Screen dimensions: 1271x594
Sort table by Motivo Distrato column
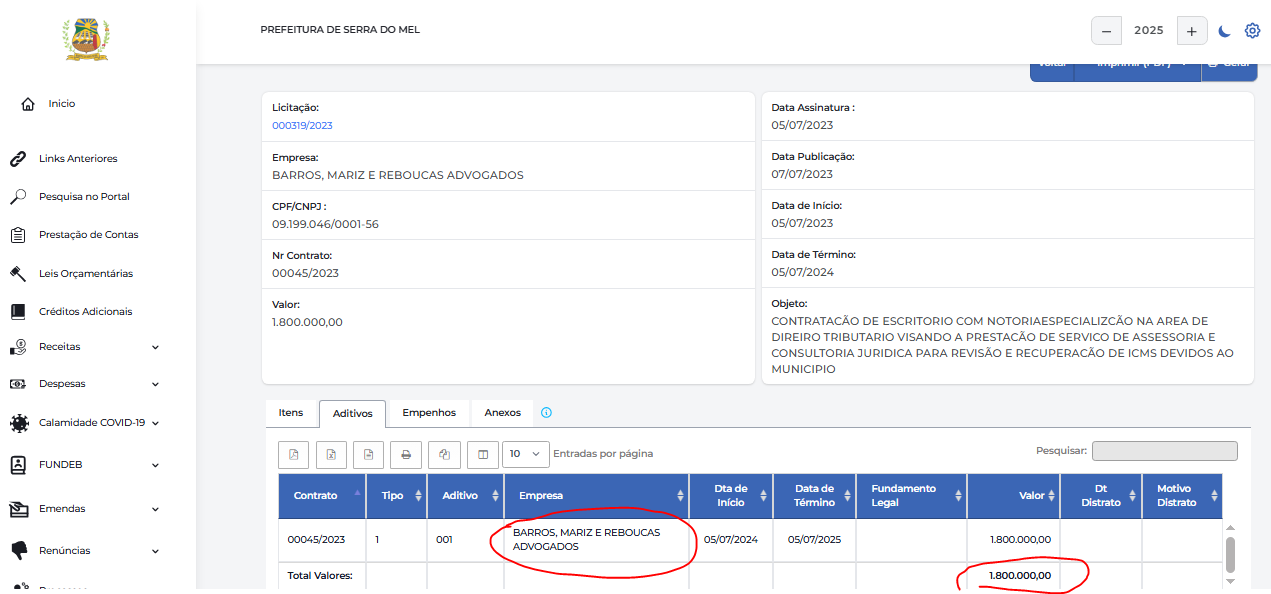tap(1182, 496)
